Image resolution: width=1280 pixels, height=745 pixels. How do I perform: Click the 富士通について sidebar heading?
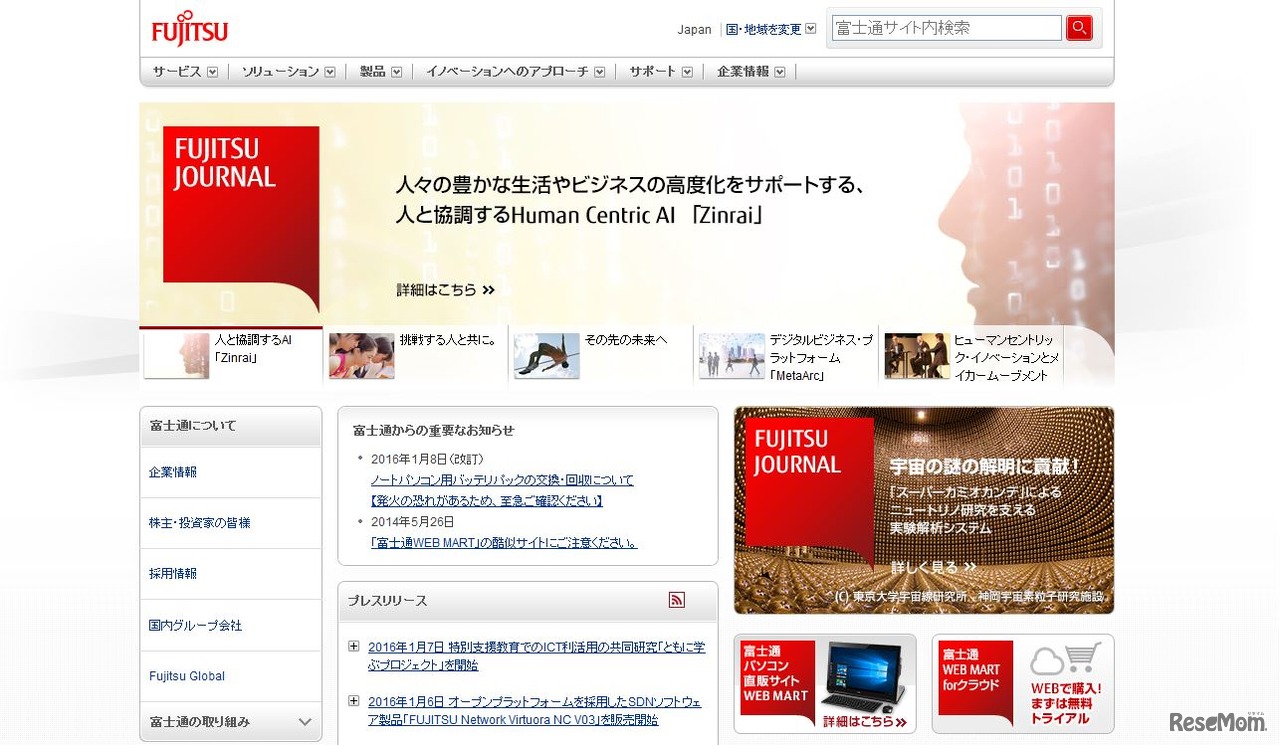point(193,426)
